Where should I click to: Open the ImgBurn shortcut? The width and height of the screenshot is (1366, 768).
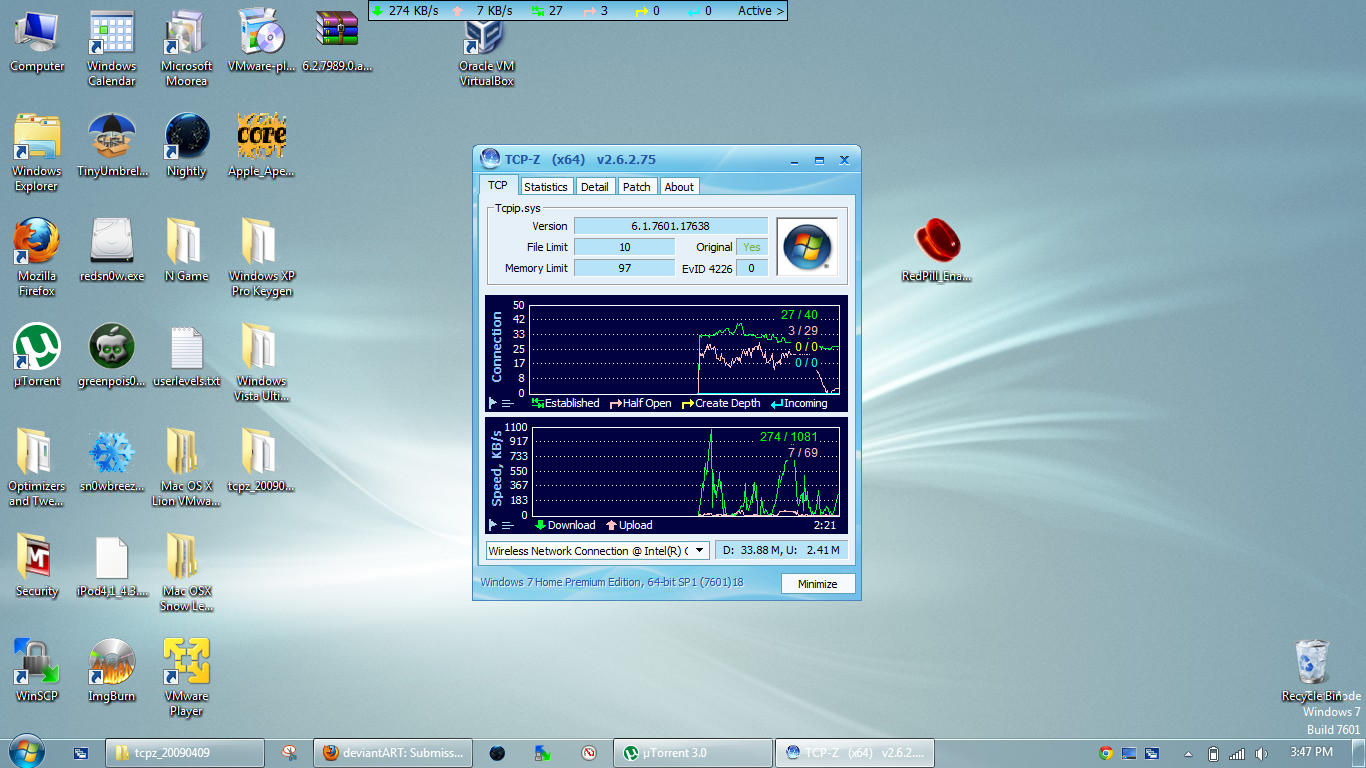point(112,671)
